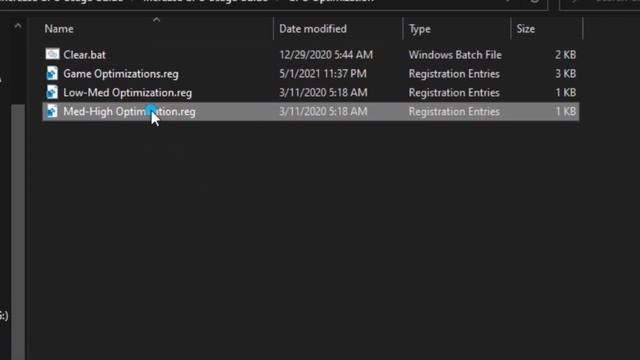
Task: Sort files by Date modified column
Action: (x=313, y=29)
